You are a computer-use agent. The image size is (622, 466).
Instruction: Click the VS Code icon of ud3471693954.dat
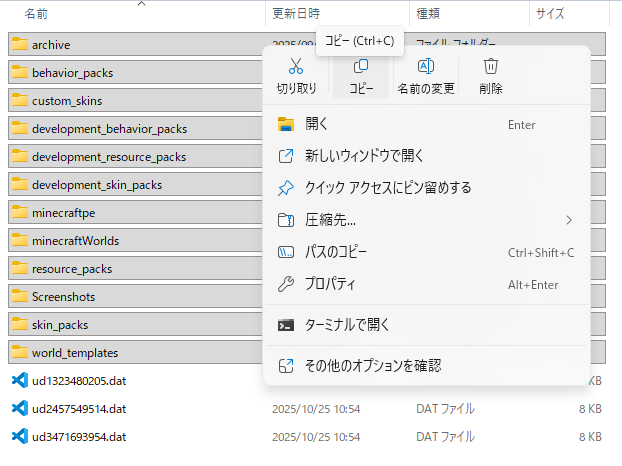pos(18,437)
